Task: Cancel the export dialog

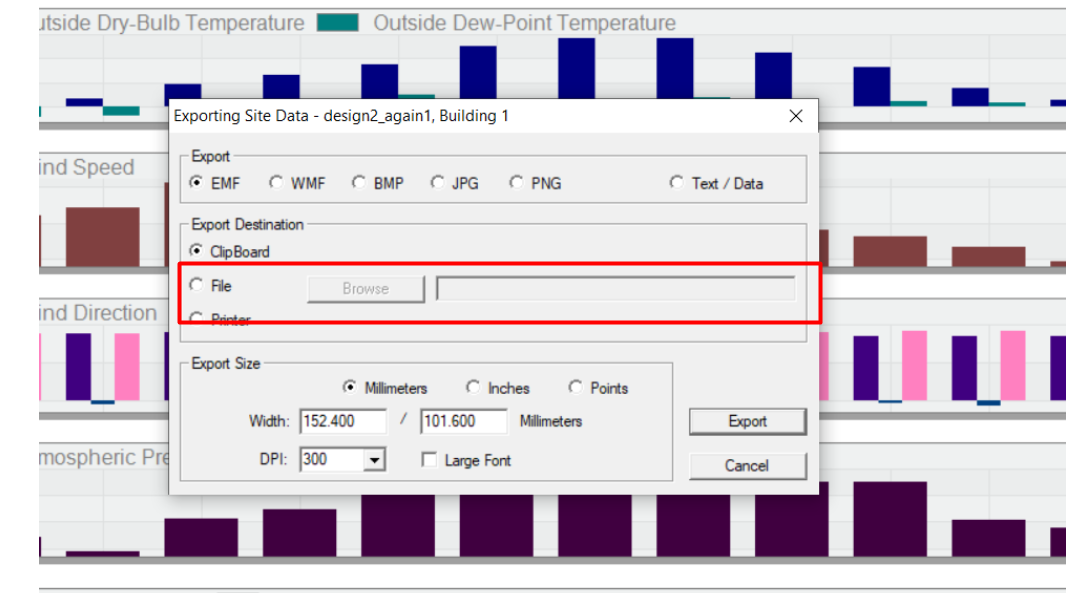Action: point(748,466)
